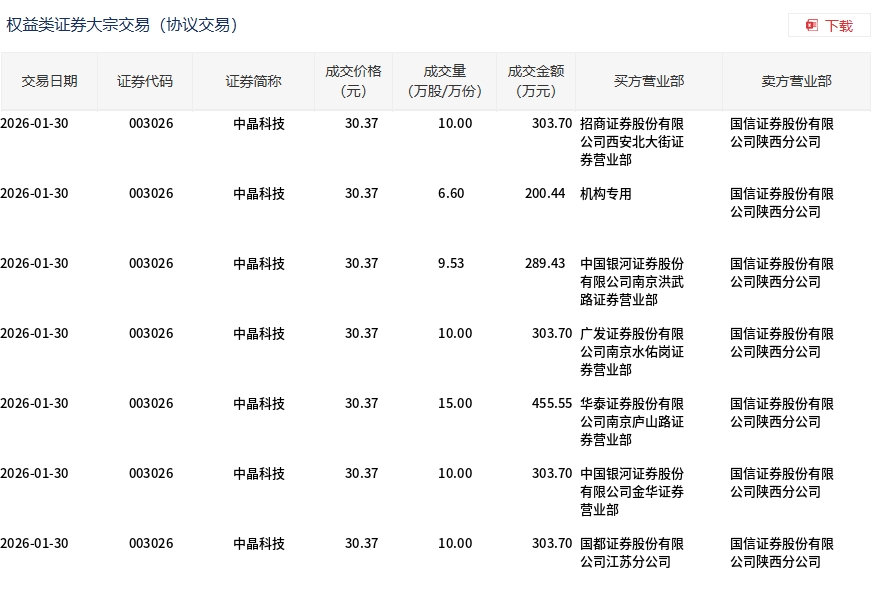Select buyer 广发证券南京水佑岗证券营业部
The image size is (872, 602).
tap(632, 352)
